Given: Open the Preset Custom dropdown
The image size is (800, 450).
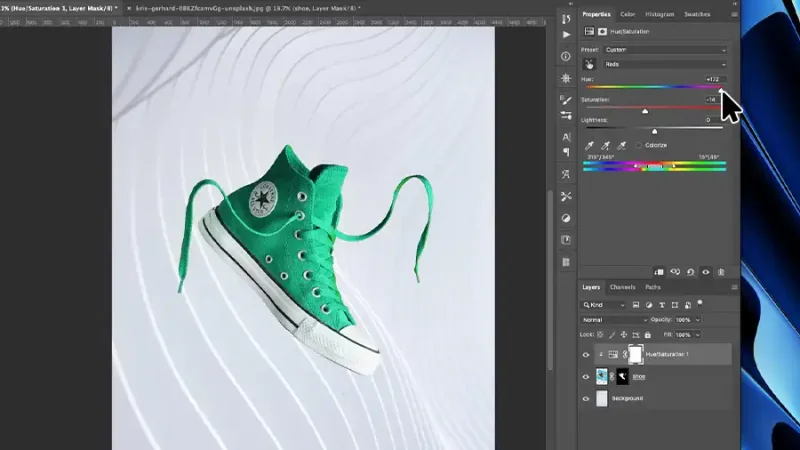Looking at the screenshot, I should tap(665, 50).
